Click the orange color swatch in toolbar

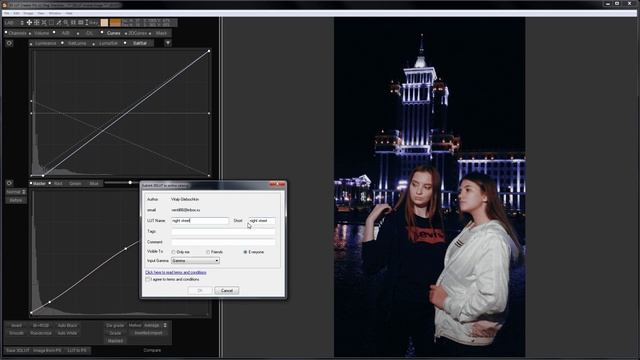tap(115, 22)
